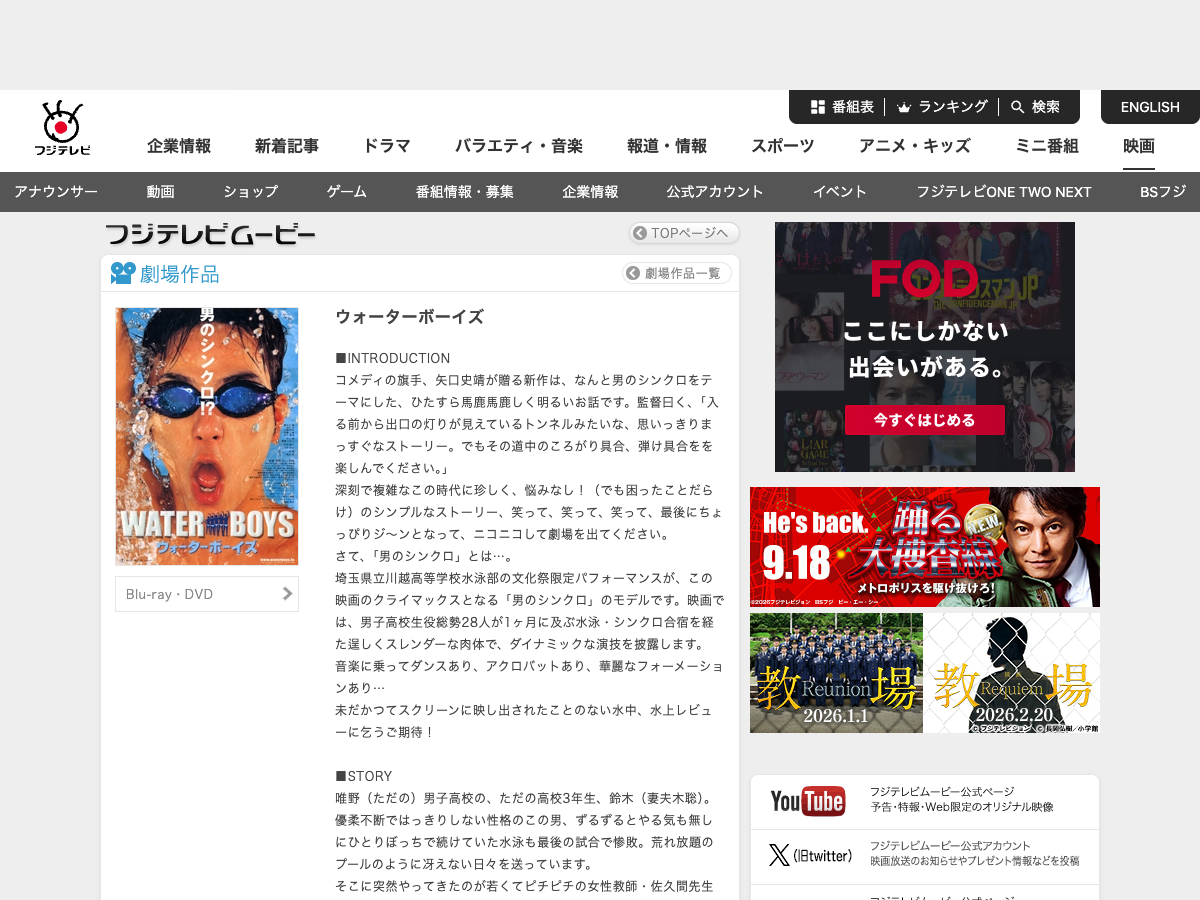Open the 検索 search
The height and width of the screenshot is (900, 1200).
[1035, 107]
